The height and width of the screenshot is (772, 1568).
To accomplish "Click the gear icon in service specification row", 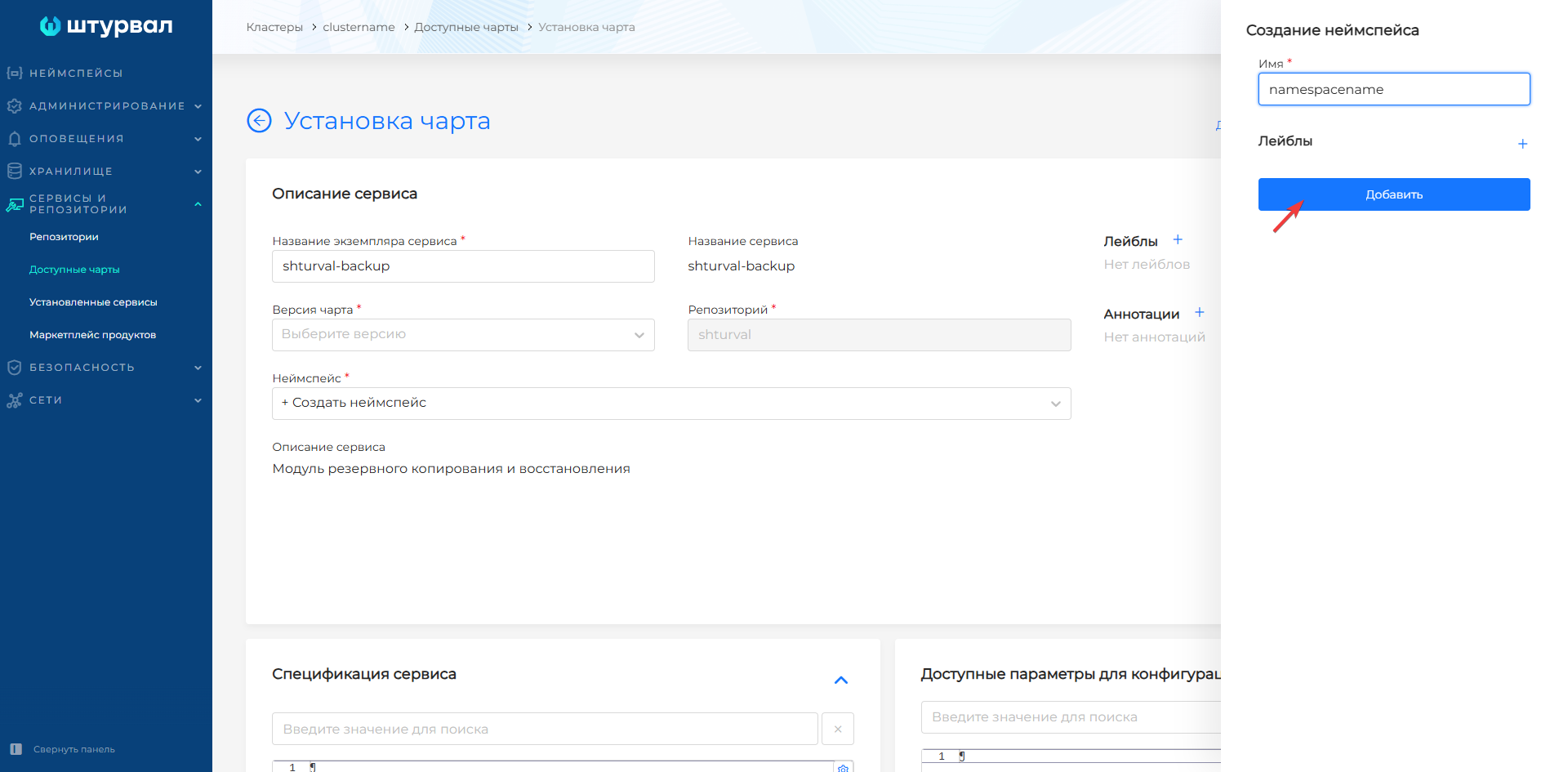I will click(843, 767).
